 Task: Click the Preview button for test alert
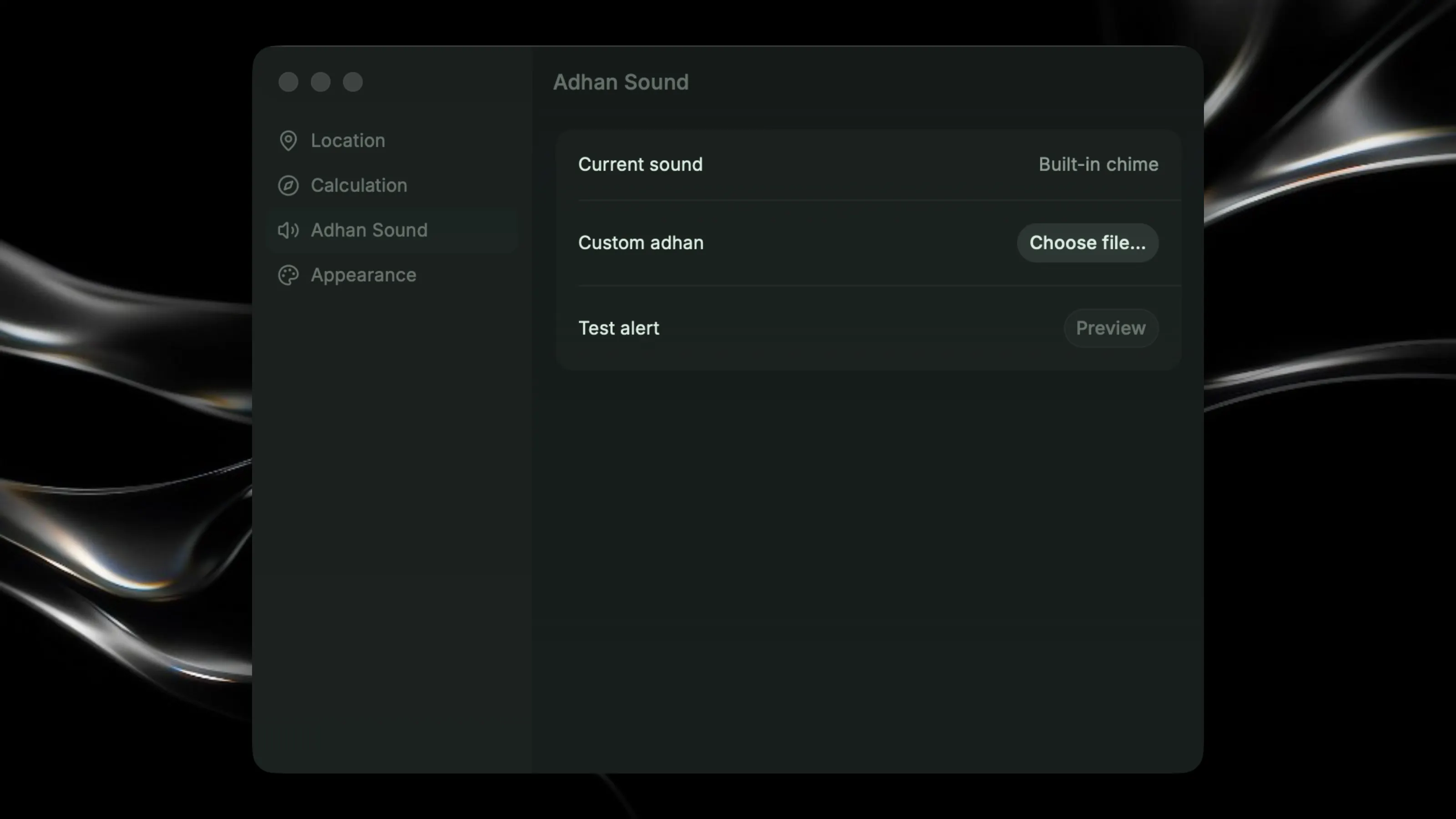coord(1111,329)
